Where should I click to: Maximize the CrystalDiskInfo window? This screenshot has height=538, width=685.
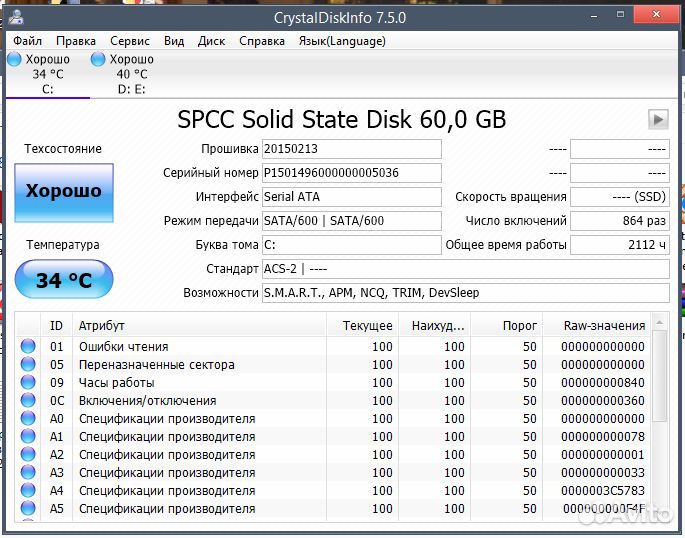tap(620, 15)
